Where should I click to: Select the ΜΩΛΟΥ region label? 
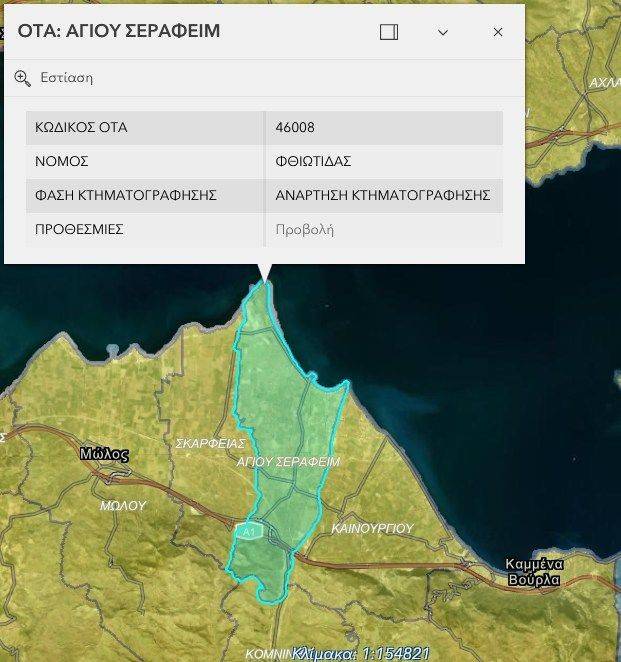coord(123,506)
